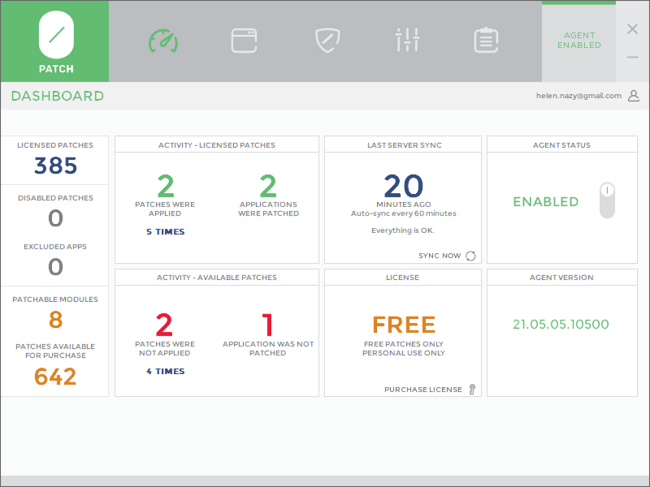
Task: Click the Excluded Apps count
Action: pyautogui.click(x=56, y=267)
